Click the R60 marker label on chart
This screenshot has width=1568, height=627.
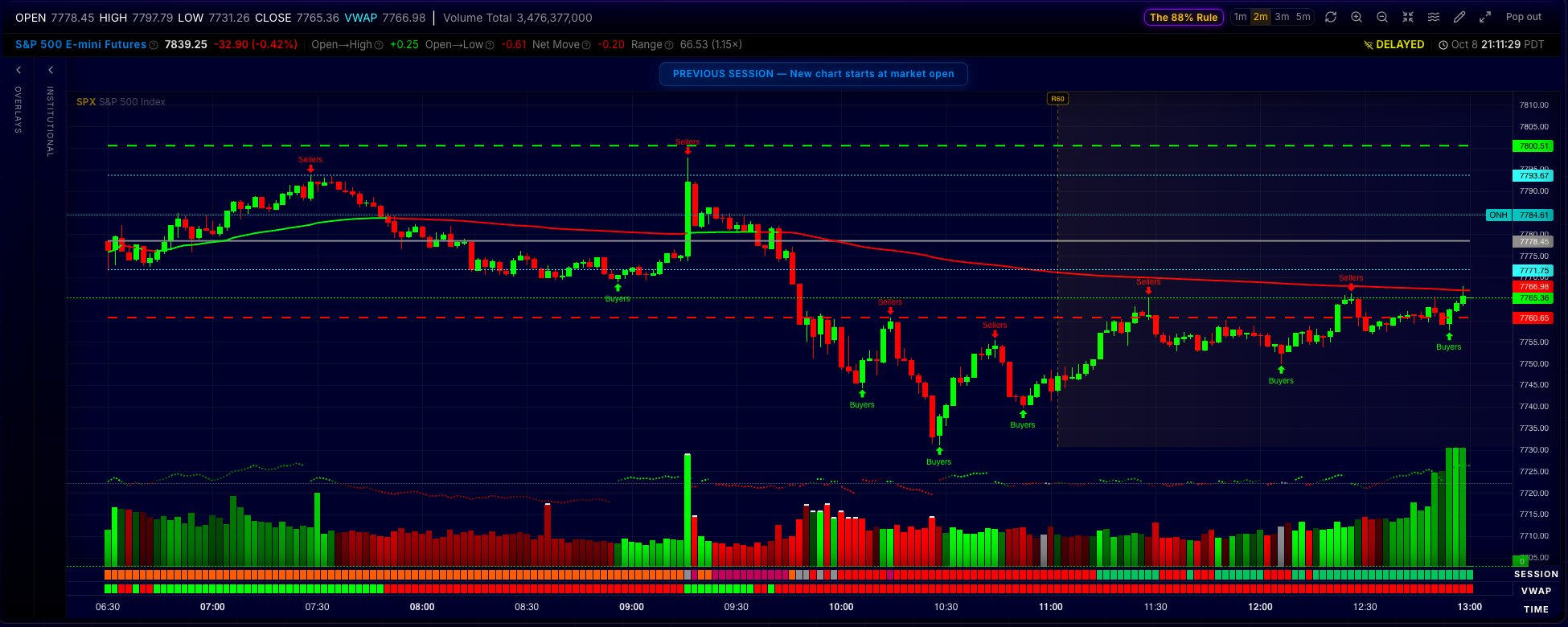pos(1057,99)
